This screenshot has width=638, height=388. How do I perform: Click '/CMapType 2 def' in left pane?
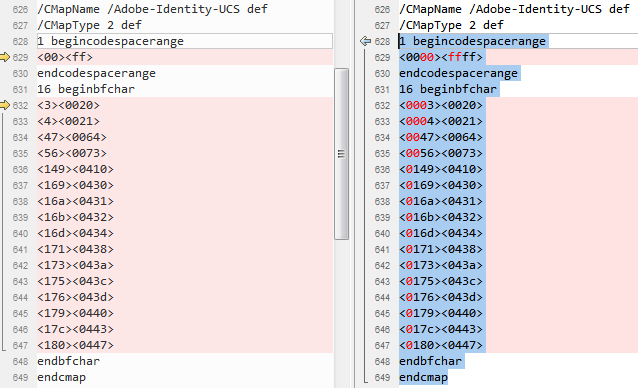pos(90,25)
